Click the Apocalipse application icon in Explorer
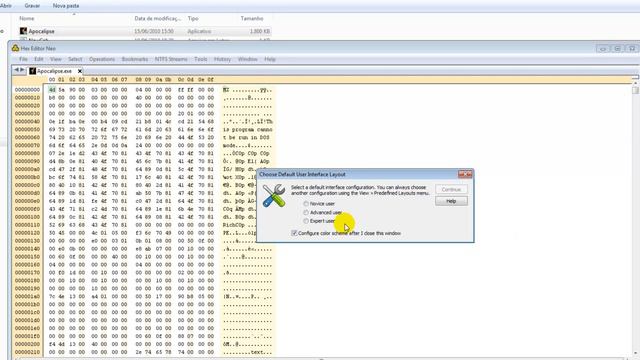 pyautogui.click(x=23, y=31)
